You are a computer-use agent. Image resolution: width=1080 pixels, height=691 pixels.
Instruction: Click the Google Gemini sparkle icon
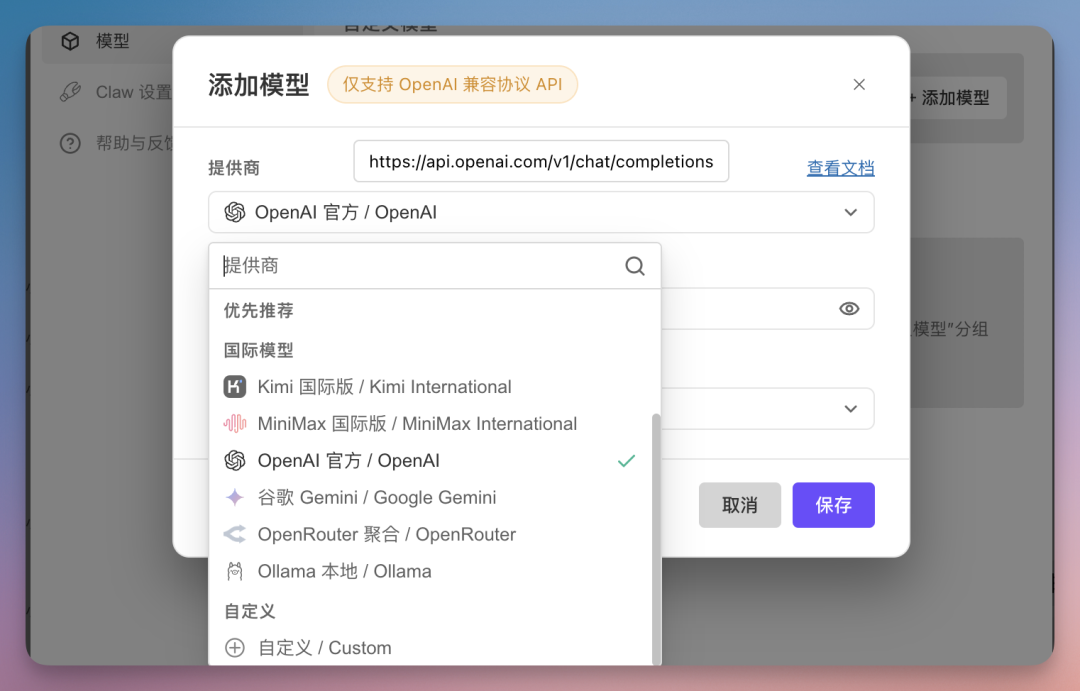pyautogui.click(x=235, y=497)
